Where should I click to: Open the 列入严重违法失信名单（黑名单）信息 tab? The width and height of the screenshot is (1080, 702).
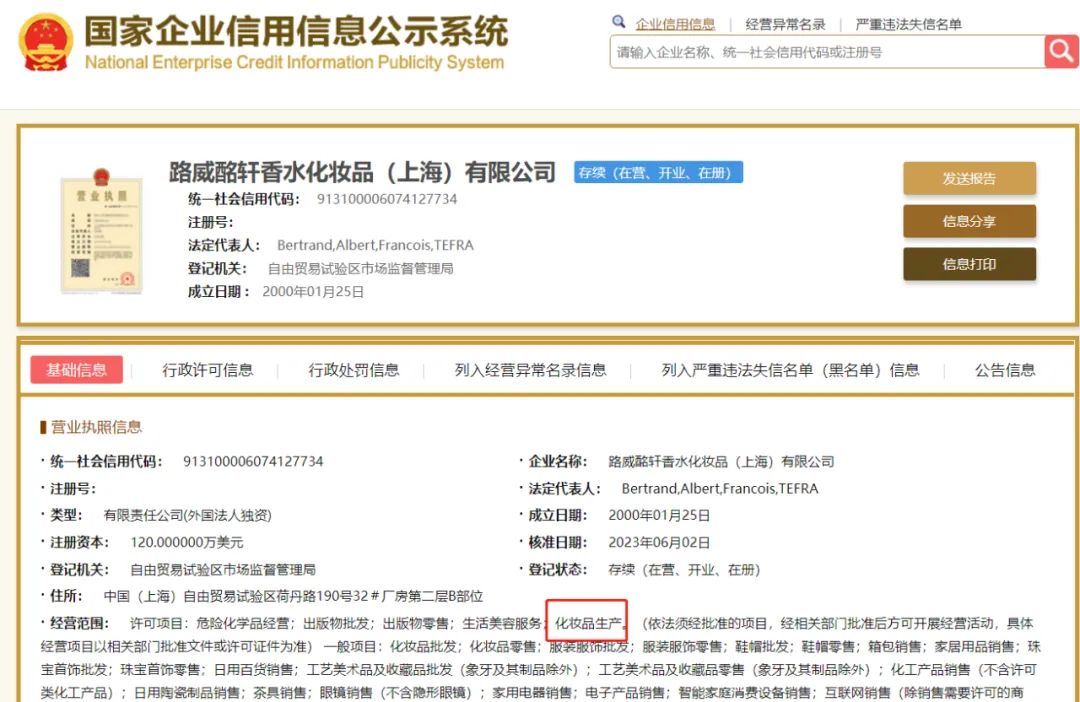pyautogui.click(x=791, y=370)
